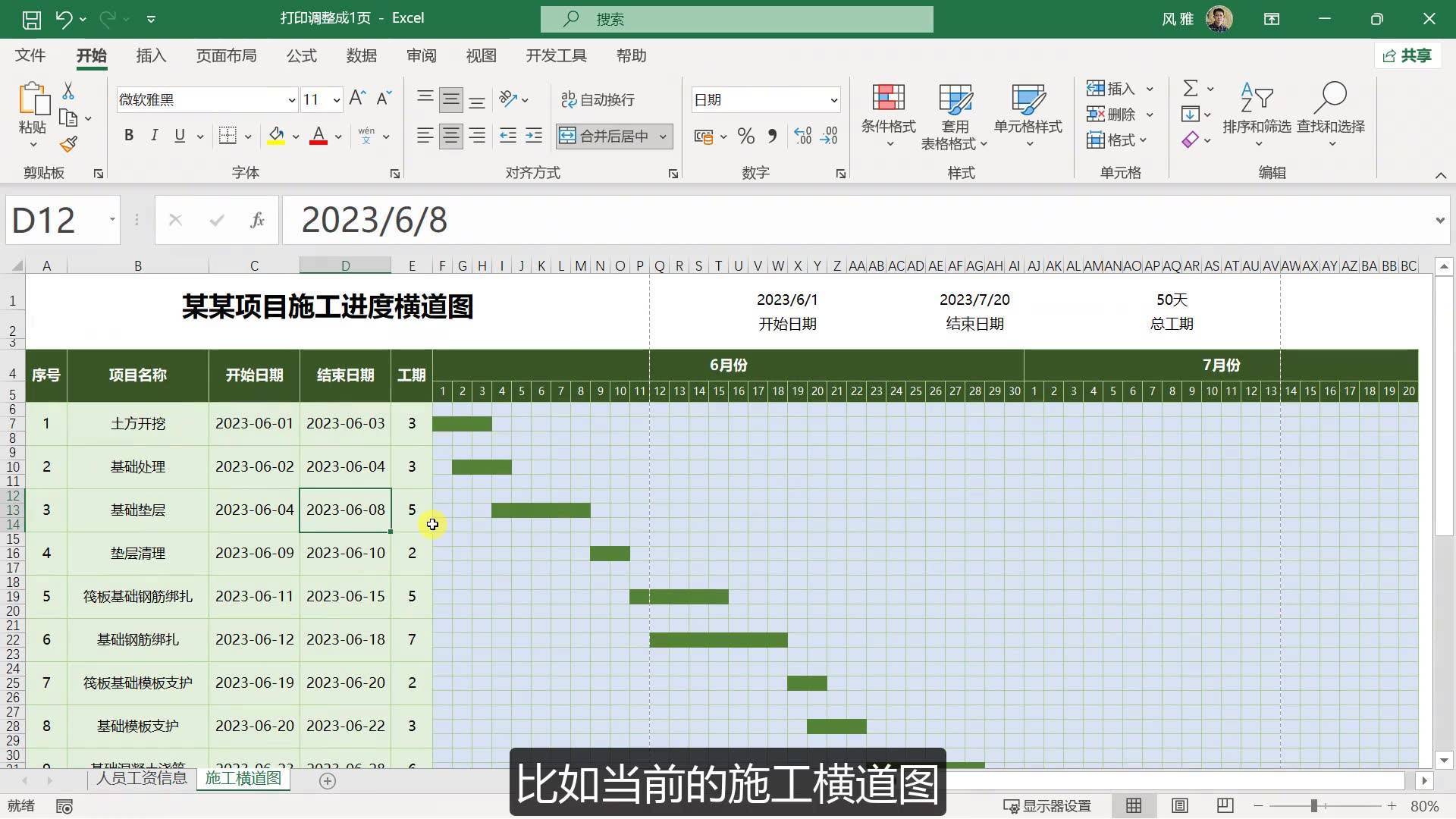Open the 页面布局 ribbon tab
Image resolution: width=1456 pixels, height=819 pixels.
point(226,56)
